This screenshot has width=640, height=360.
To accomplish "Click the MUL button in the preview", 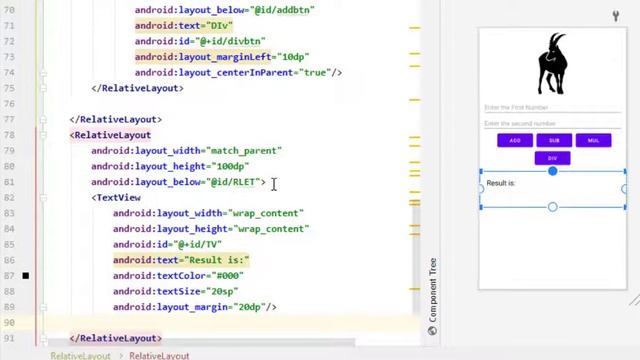I will pos(593,140).
